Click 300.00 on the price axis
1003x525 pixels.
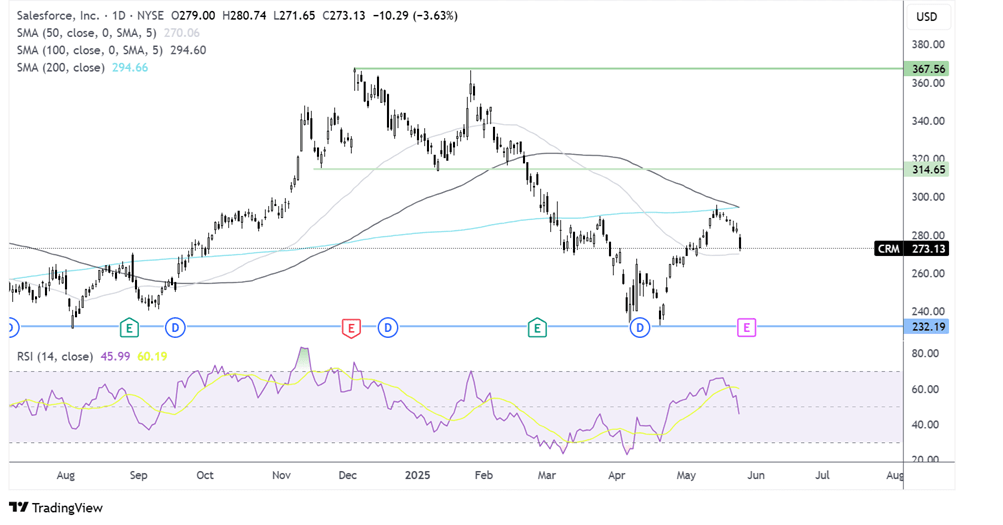[x=928, y=197]
